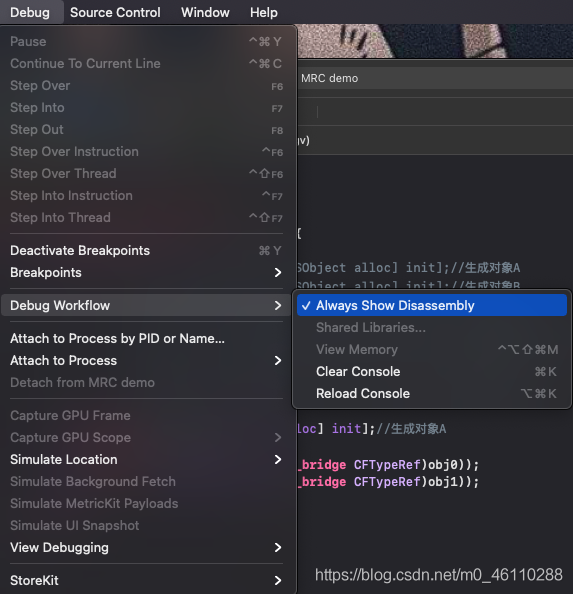Image resolution: width=573 pixels, height=594 pixels.
Task: Select Deactivate Breakpoints
Action: pos(146,251)
